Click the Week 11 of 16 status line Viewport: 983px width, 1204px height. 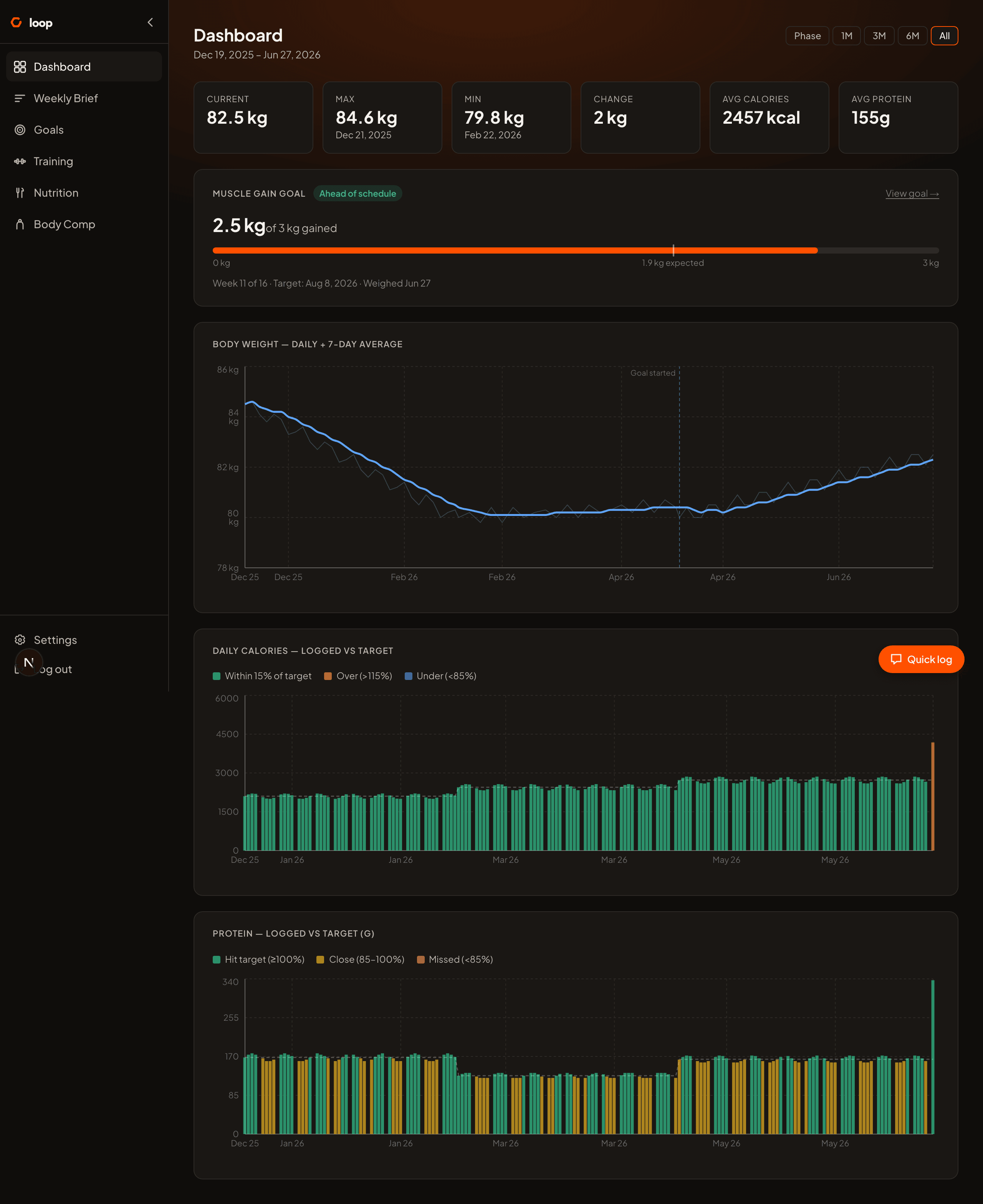pos(322,283)
